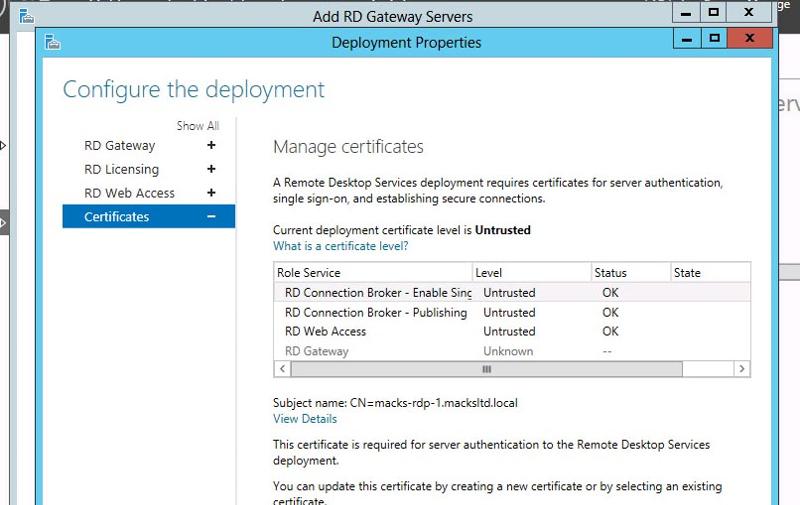Screen dimensions: 800x505
Task: Select the greyed RD Gateway certificate row
Action: 512,351
